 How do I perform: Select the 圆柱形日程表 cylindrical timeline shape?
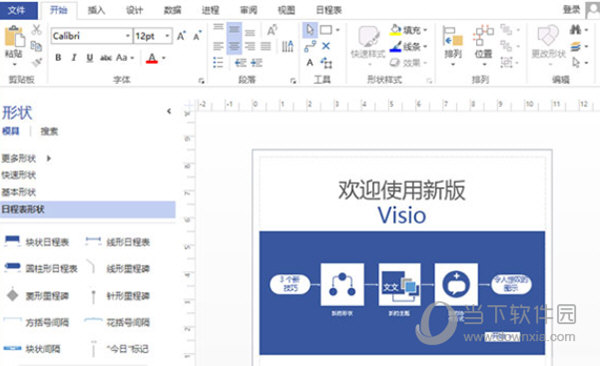pyautogui.click(x=41, y=268)
